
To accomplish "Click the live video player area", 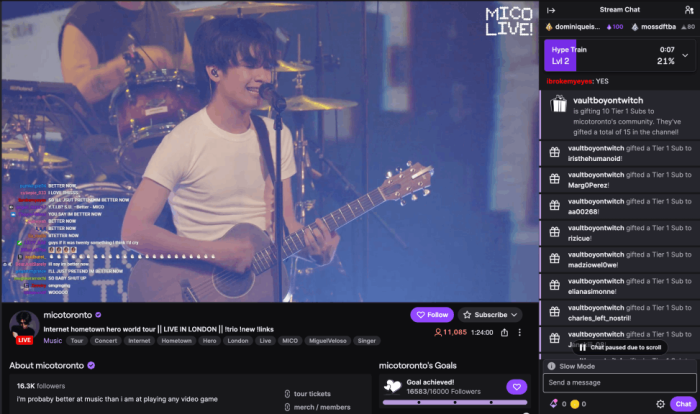I will coord(270,151).
